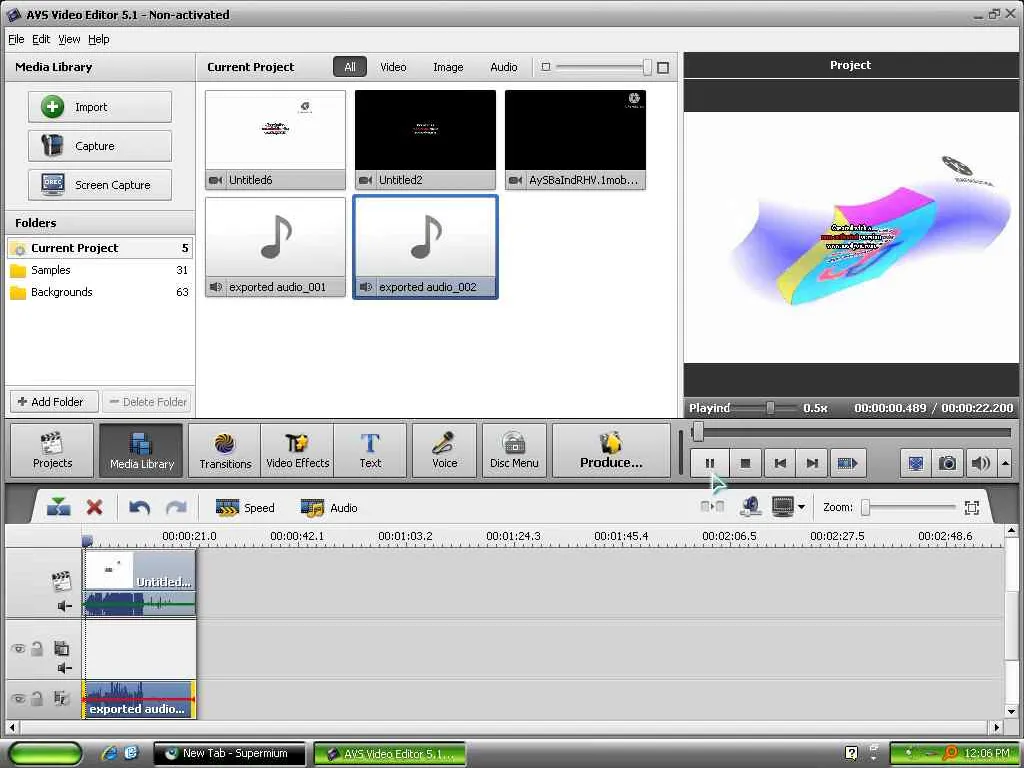This screenshot has width=1024, height=768.
Task: Click the next scene button
Action: pos(847,463)
